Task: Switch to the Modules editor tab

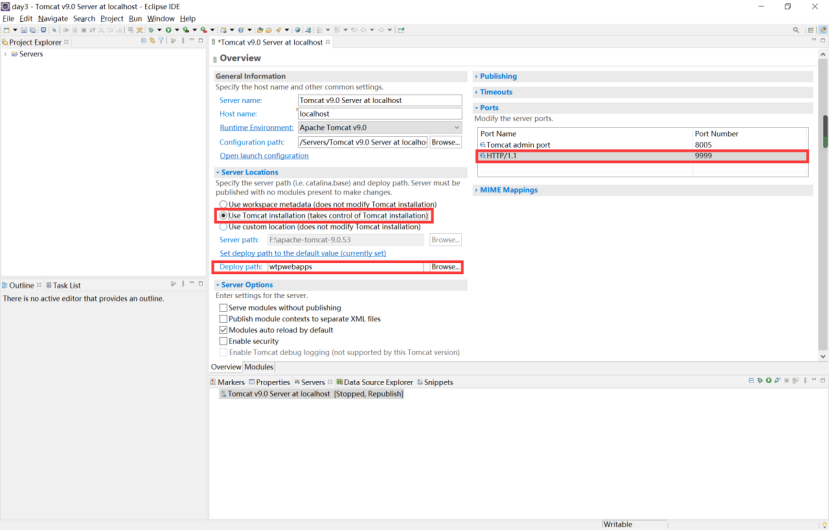Action: click(x=258, y=367)
